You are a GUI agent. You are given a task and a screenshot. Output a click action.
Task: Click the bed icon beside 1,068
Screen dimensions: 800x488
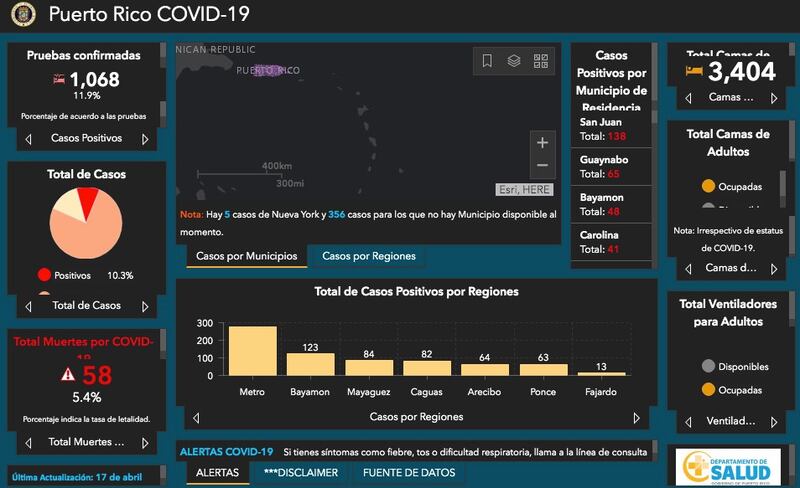(x=59, y=79)
